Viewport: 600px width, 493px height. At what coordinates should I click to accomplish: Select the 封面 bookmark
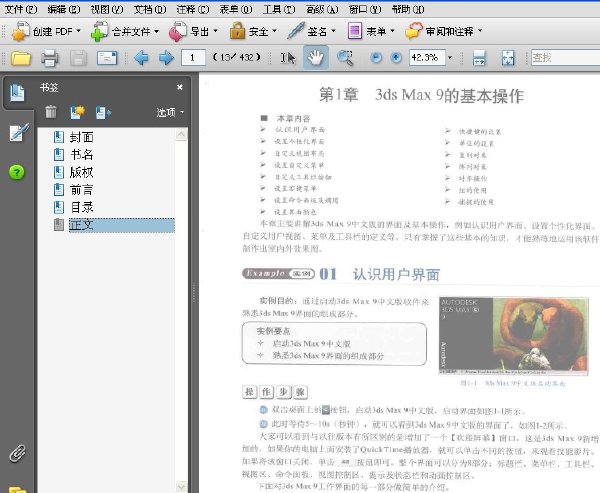(x=82, y=137)
